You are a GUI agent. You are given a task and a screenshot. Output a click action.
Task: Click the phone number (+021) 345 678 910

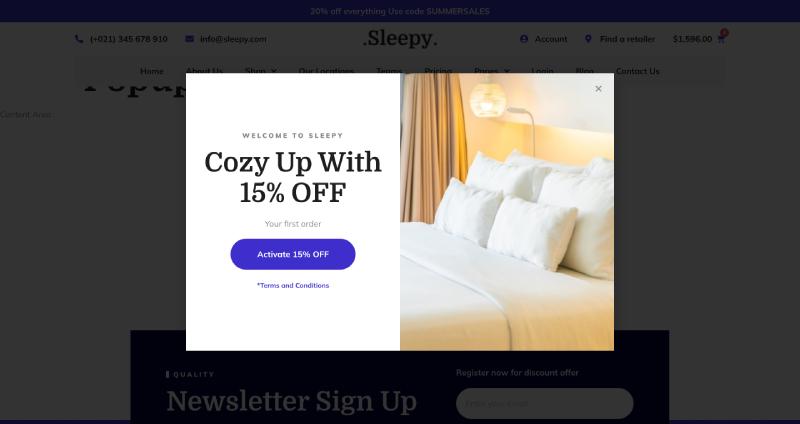pyautogui.click(x=129, y=39)
